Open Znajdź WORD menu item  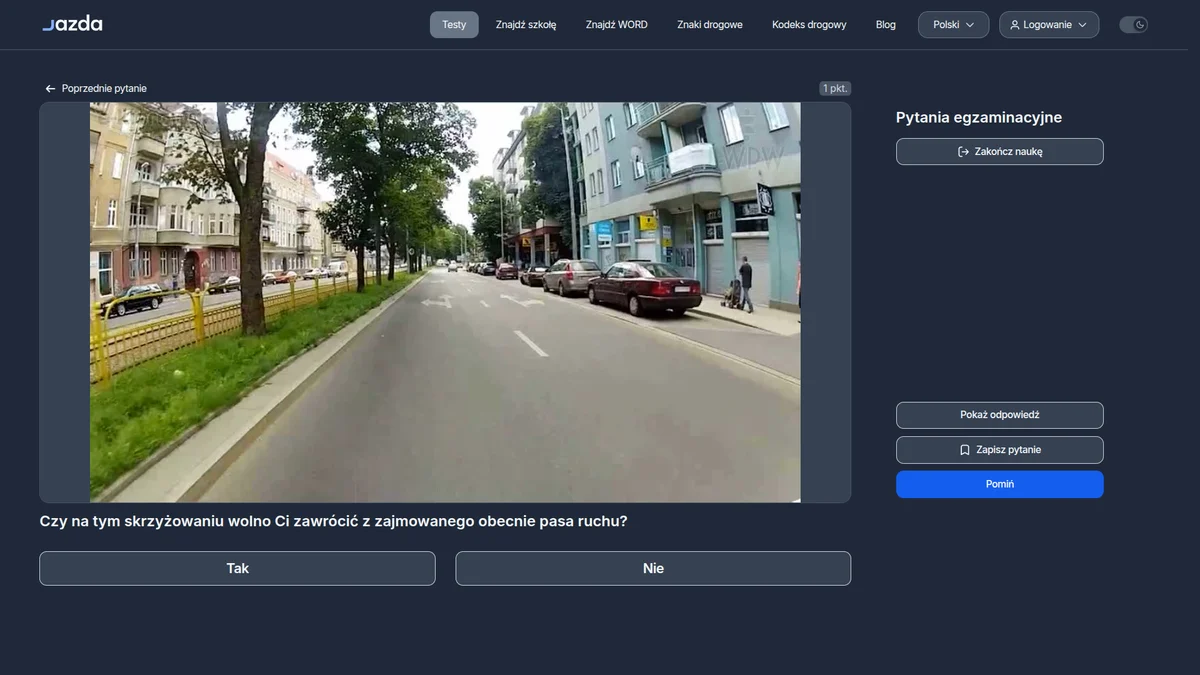pos(617,25)
